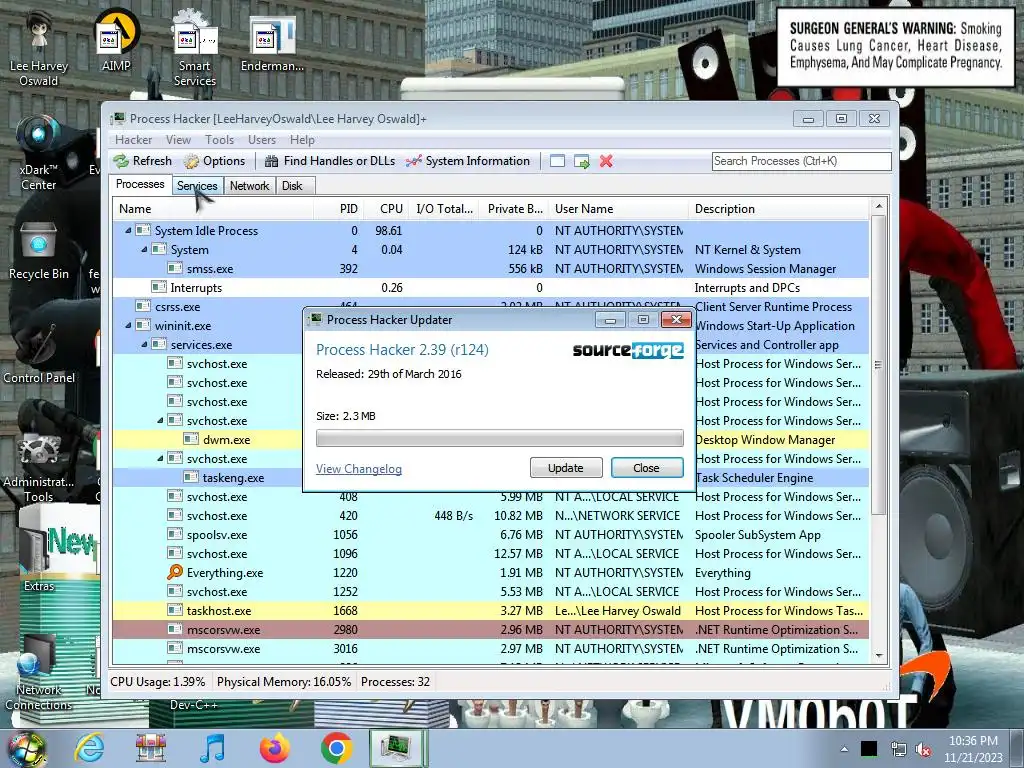1024x768 pixels.
Task: Collapse System Idle Process tree node
Action: click(128, 231)
